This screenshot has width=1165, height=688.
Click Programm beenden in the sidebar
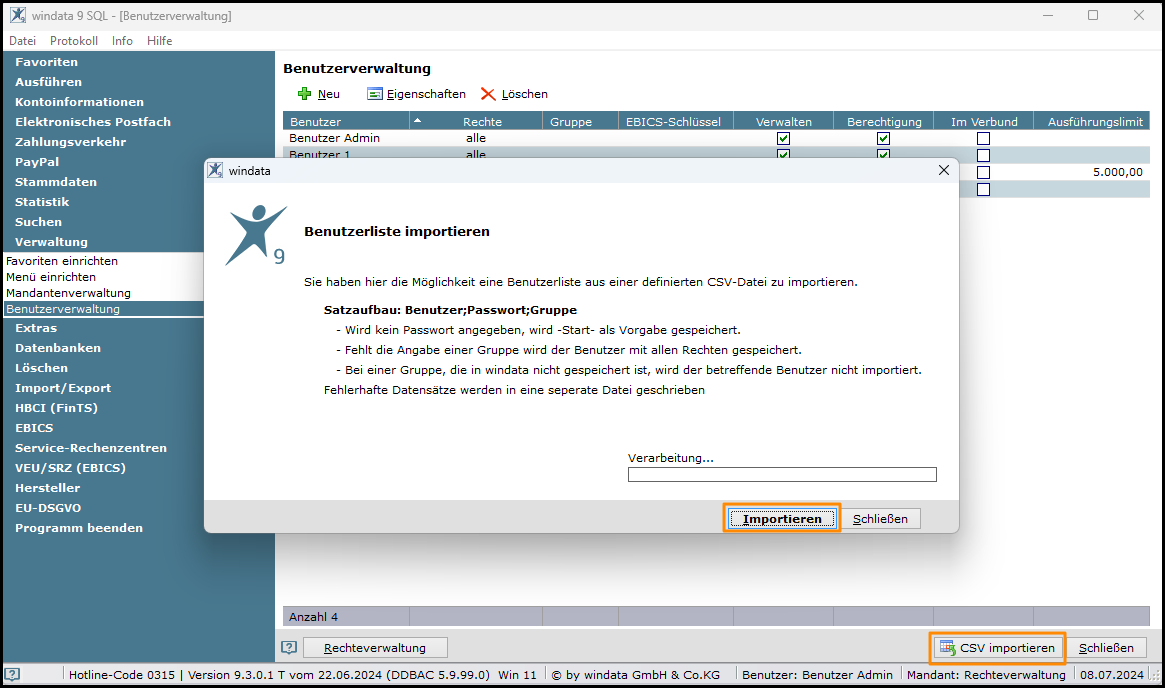tap(79, 528)
